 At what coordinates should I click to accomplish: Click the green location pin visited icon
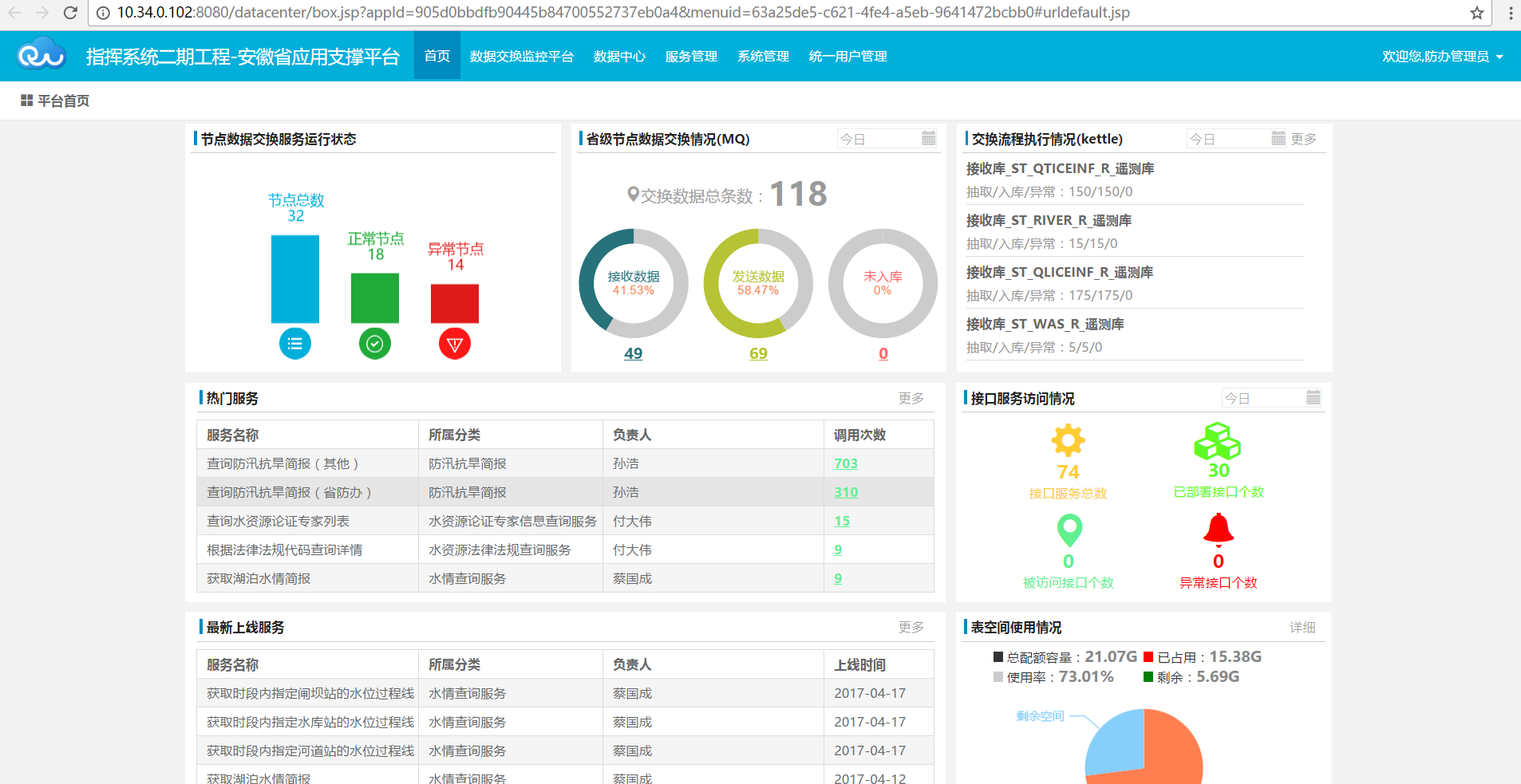coord(1069,530)
